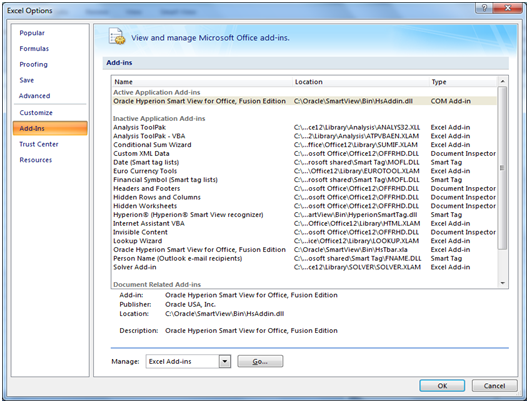
Task: Select the Invisible Content row
Action: [304, 232]
